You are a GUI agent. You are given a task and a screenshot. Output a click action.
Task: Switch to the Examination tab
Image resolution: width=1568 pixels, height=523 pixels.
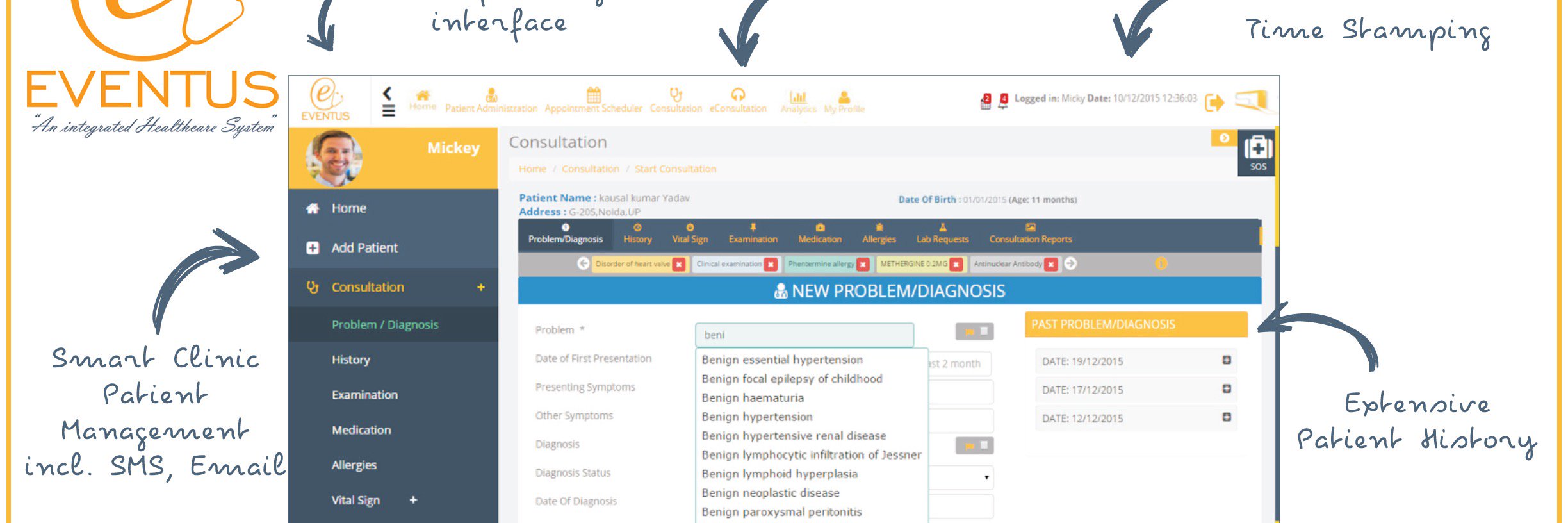753,234
